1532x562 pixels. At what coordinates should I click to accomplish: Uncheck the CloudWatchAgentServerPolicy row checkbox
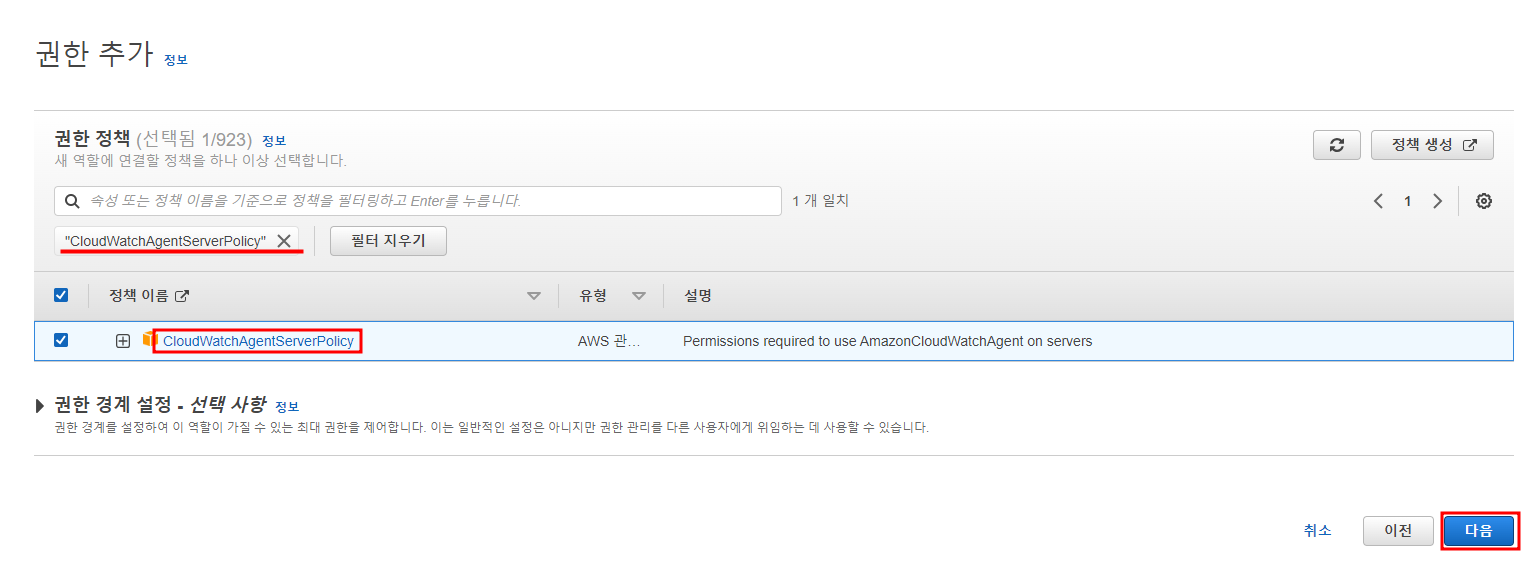[x=61, y=340]
